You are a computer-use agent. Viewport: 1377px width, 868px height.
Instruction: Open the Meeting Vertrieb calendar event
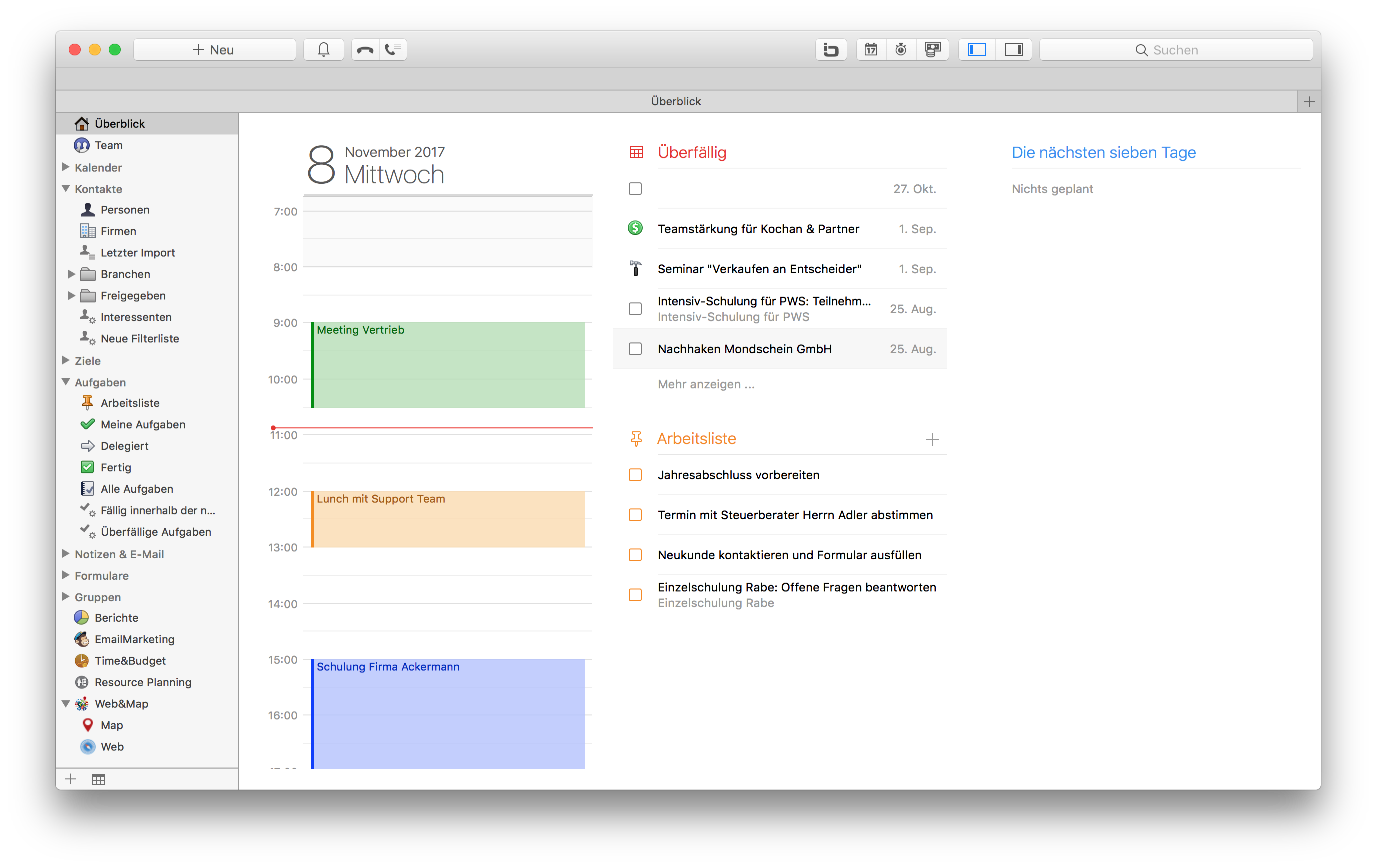tap(448, 365)
